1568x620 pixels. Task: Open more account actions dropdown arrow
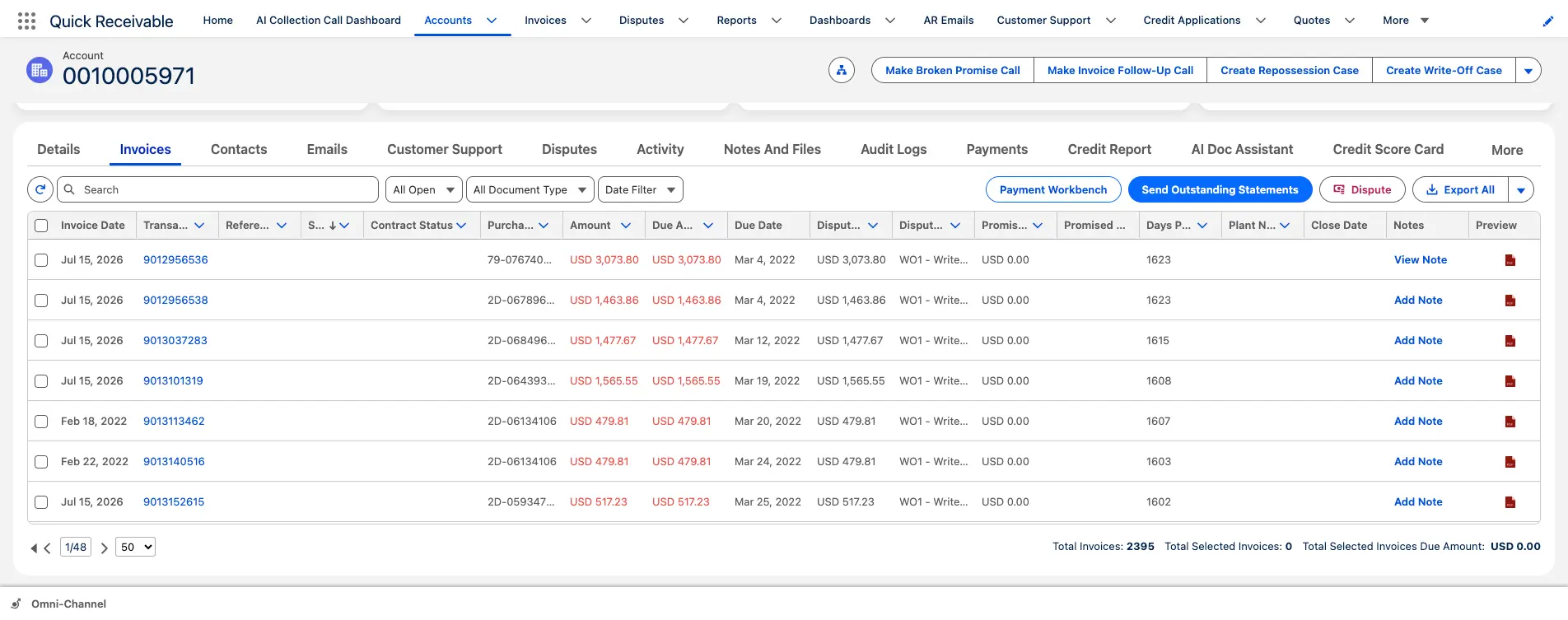pyautogui.click(x=1528, y=71)
